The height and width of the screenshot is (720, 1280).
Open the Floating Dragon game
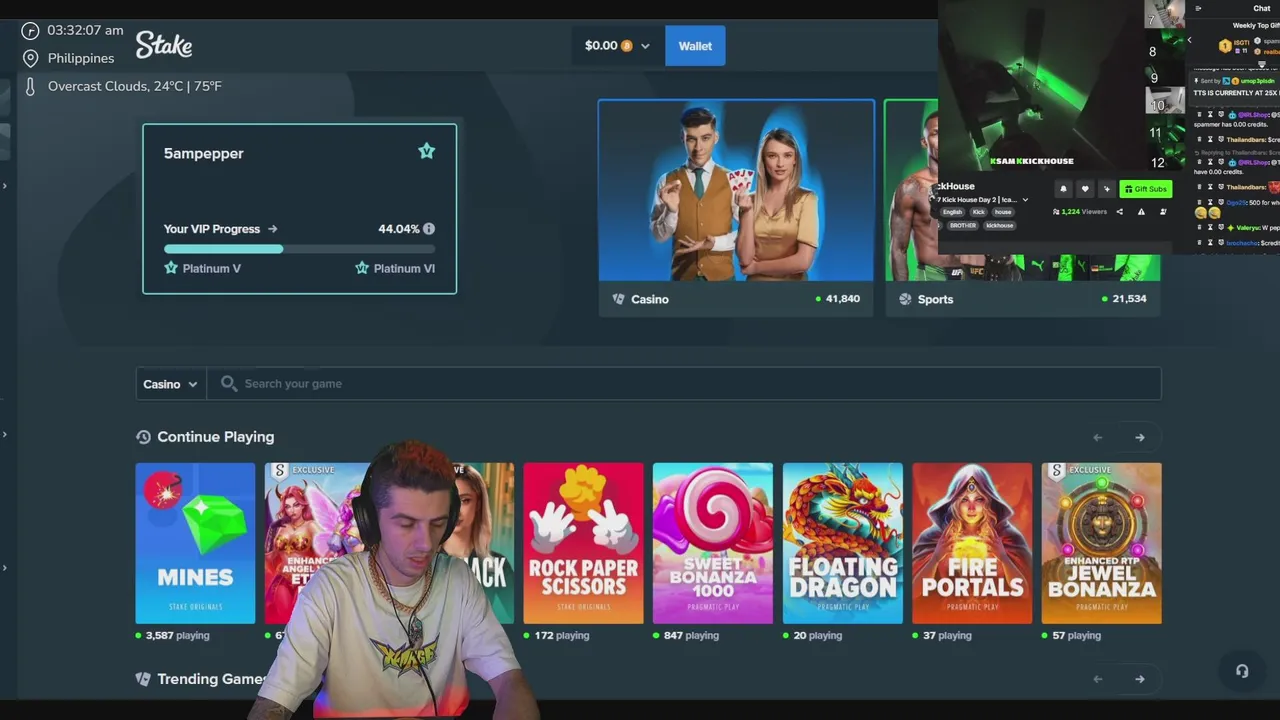pyautogui.click(x=843, y=543)
